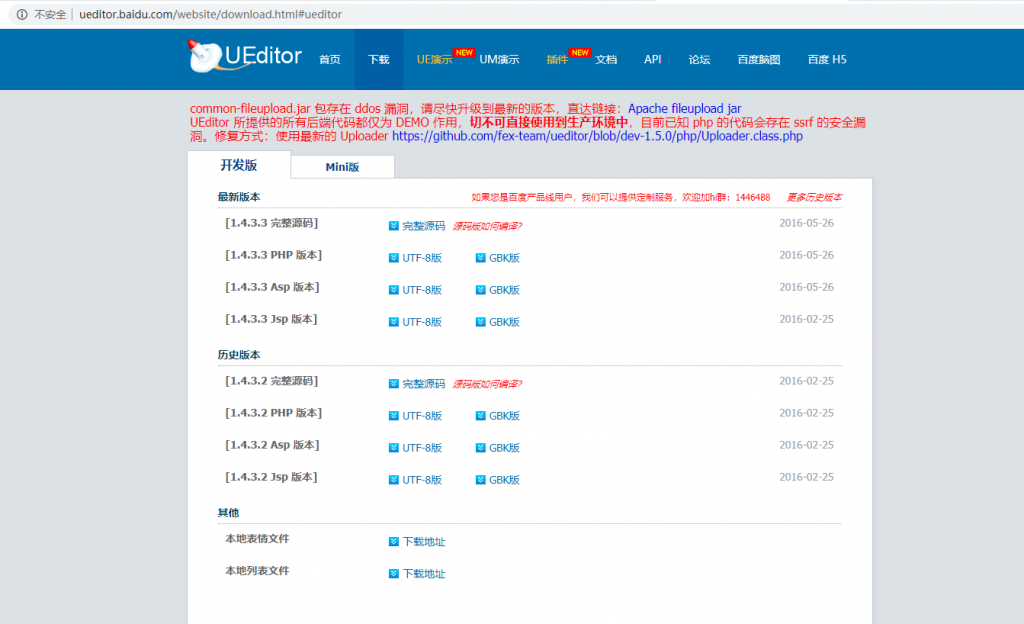Switch to the 开发版 tab
Viewport: 1024px width, 624px height.
point(239,165)
